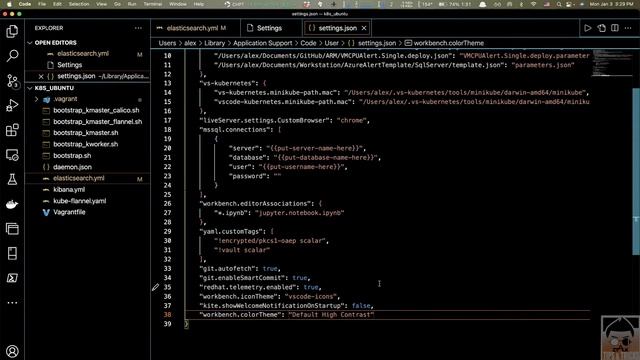
Task: Open the stacked windows activity icon
Action: (x=12, y=229)
